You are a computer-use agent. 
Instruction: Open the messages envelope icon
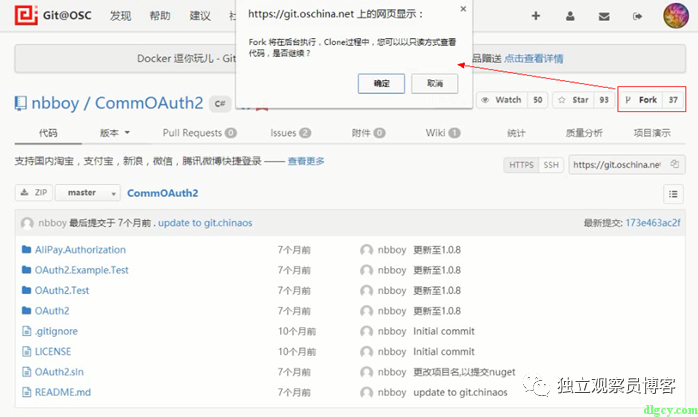604,16
